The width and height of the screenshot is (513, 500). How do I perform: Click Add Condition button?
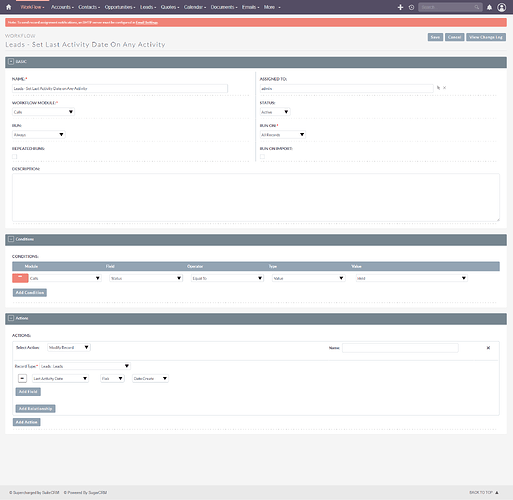pos(30,292)
